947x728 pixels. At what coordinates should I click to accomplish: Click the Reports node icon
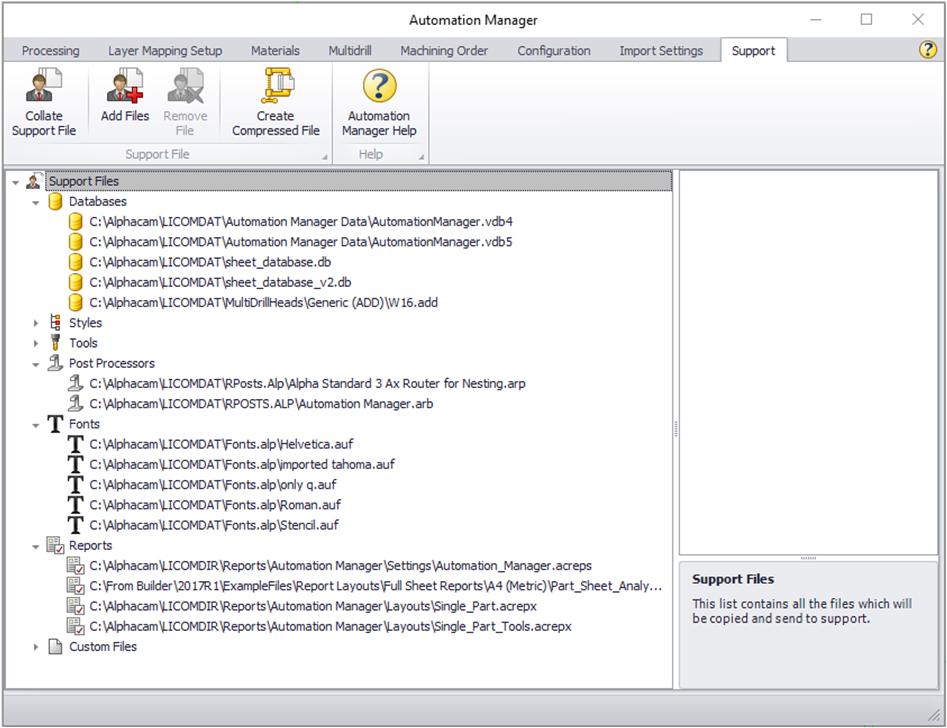tap(56, 545)
